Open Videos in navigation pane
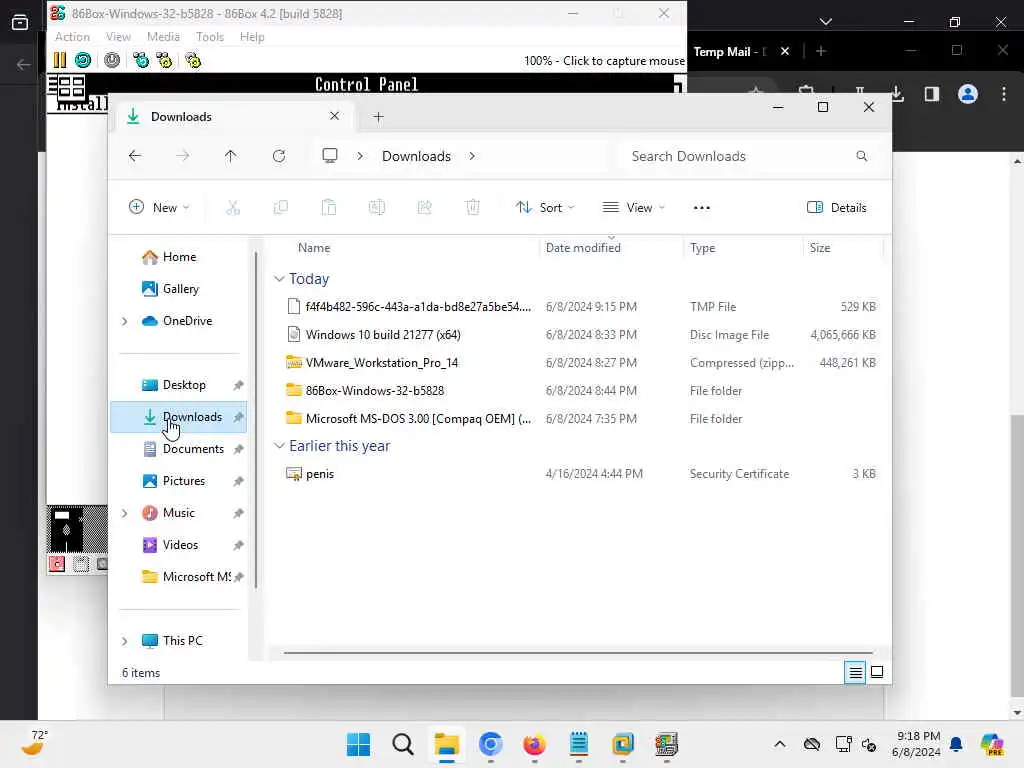 [x=179, y=545]
